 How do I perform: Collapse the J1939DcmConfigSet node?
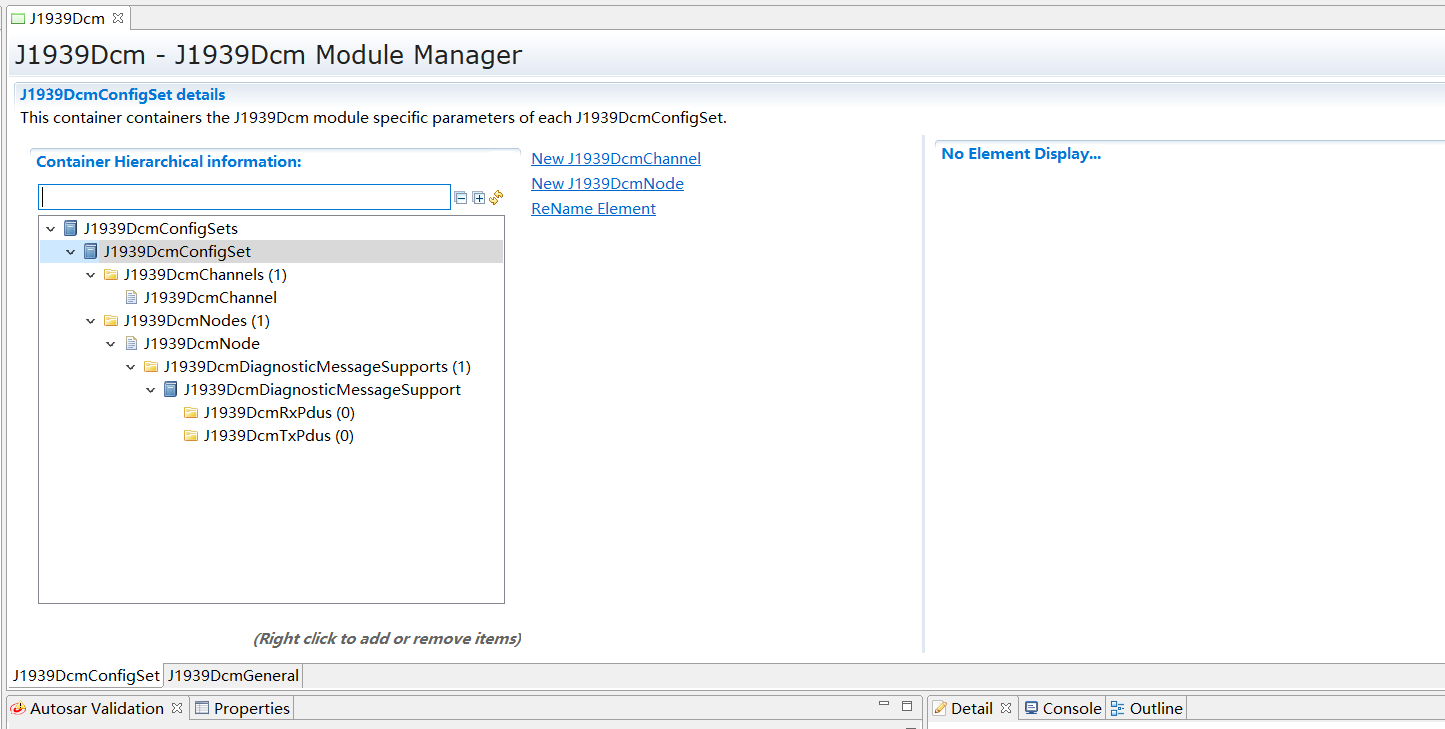[x=71, y=252]
